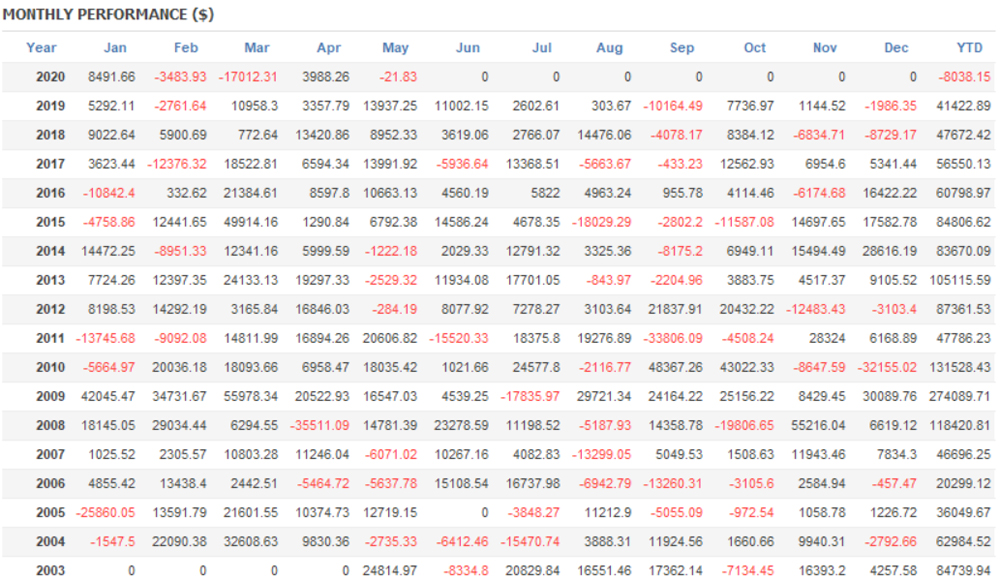1000x581 pixels.
Task: Click the 2009 year row label
Action: coord(50,397)
